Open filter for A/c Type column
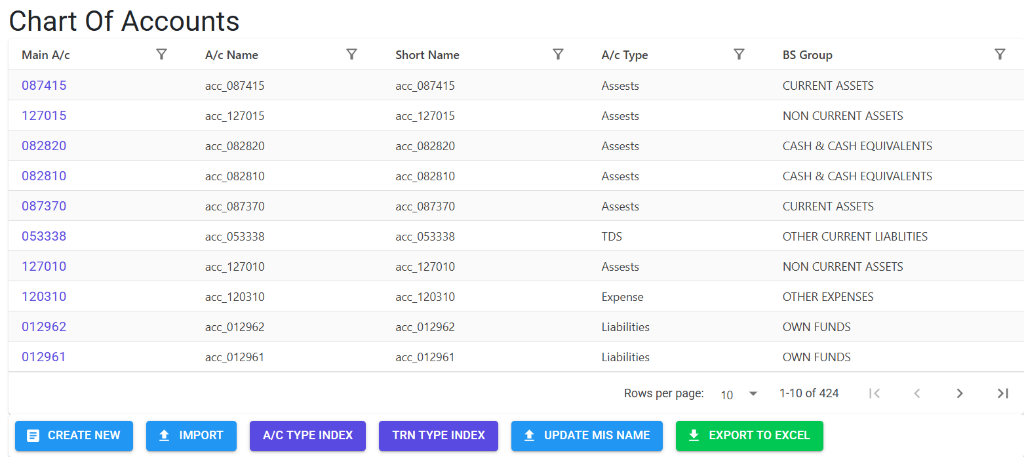 click(x=739, y=54)
